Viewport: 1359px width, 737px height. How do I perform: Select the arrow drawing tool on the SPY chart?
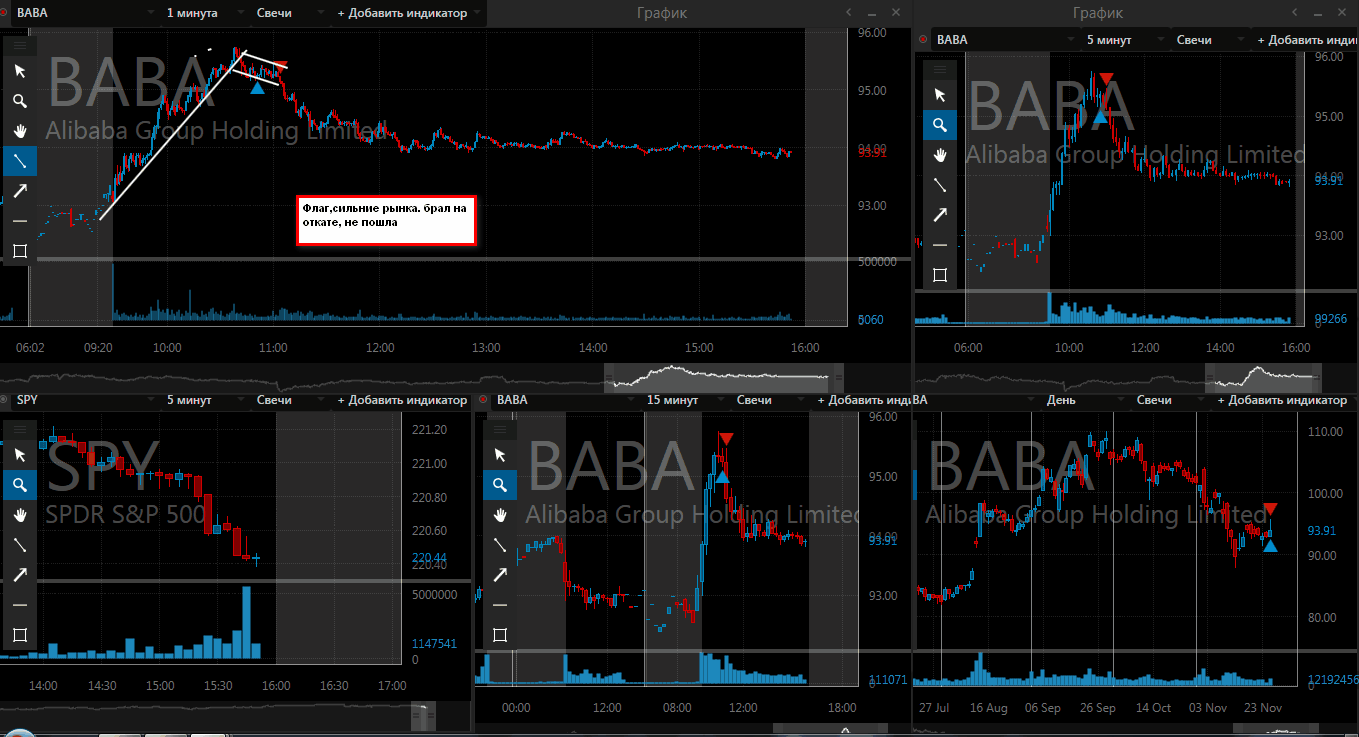pyautogui.click(x=19, y=575)
